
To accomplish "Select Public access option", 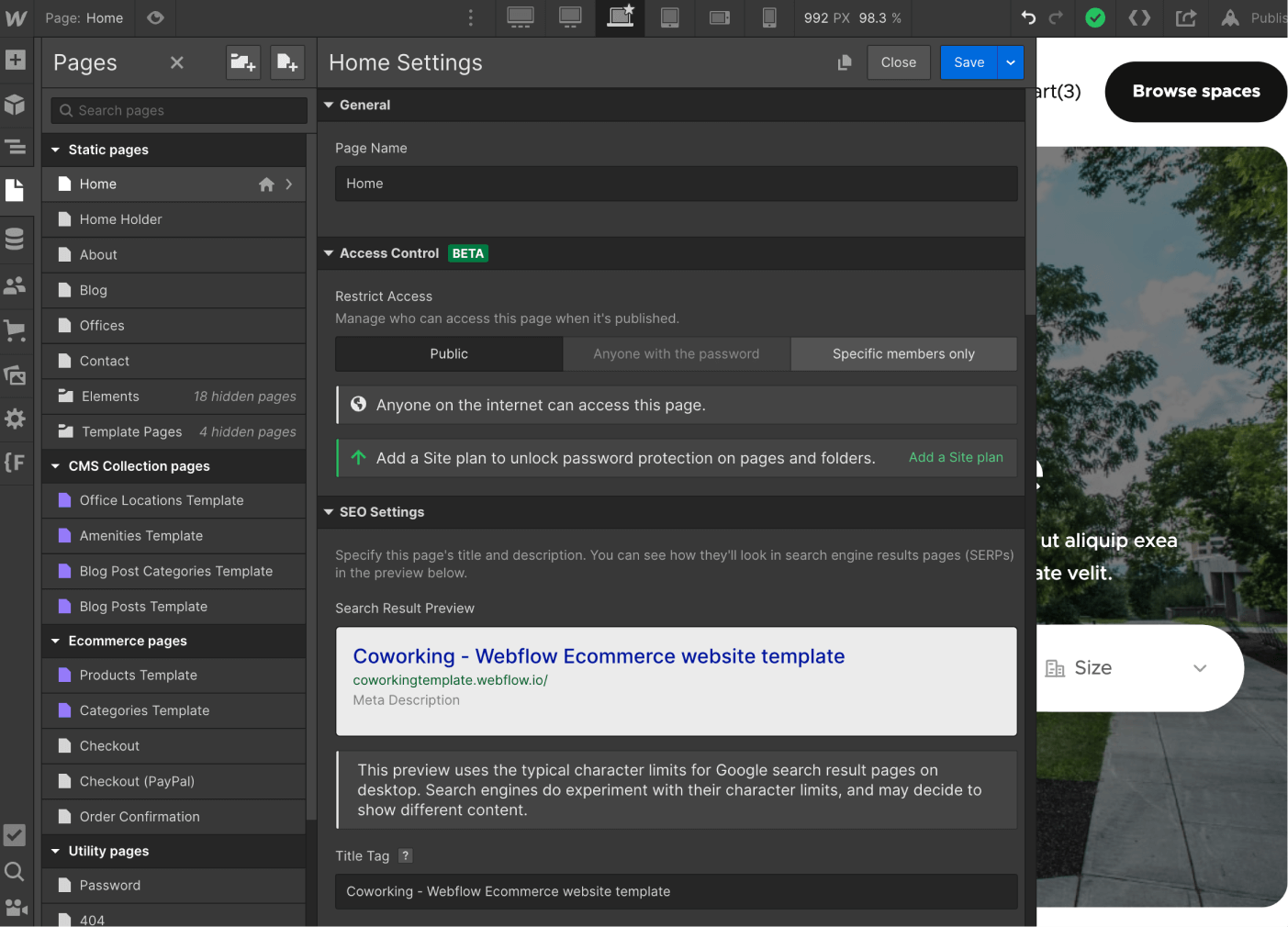I will 449,354.
